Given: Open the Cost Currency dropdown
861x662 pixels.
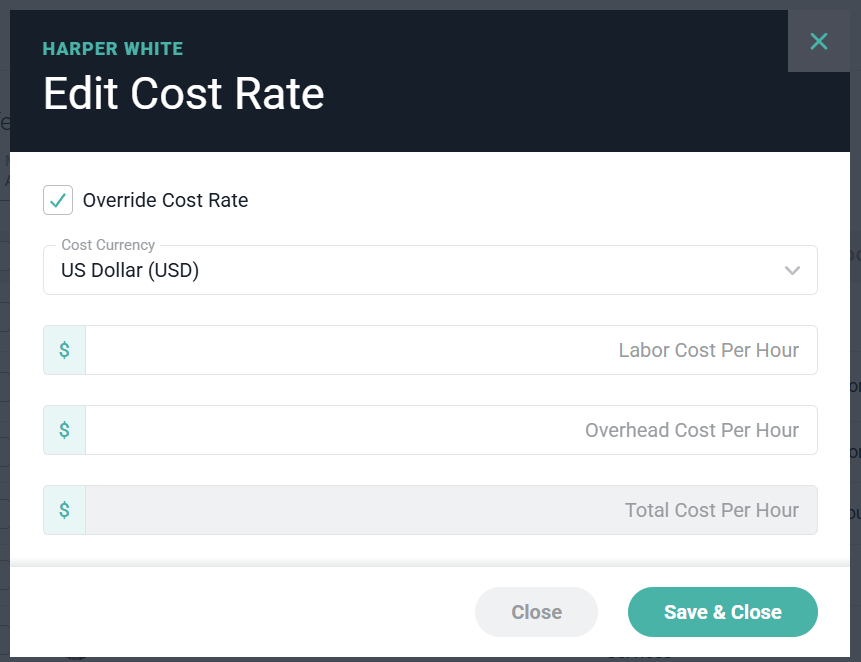Looking at the screenshot, I should [430, 270].
